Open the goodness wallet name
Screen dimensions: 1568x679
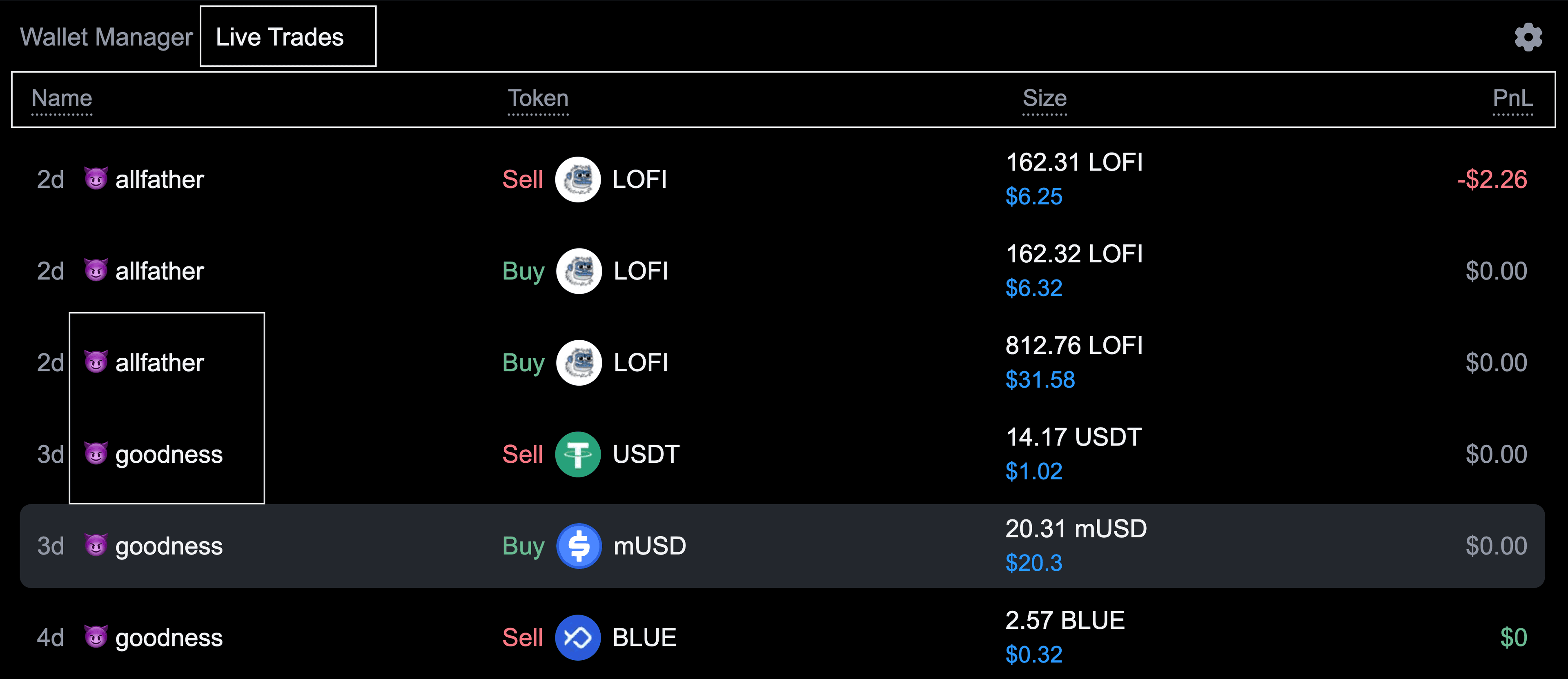click(169, 455)
